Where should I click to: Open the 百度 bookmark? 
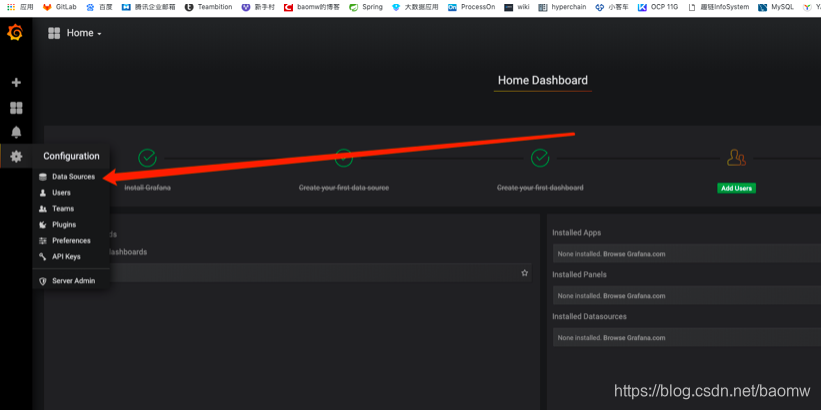pyautogui.click(x=99, y=7)
